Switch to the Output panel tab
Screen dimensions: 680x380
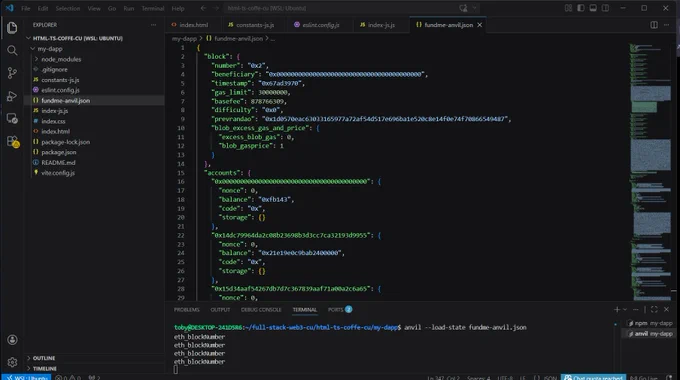coord(220,310)
